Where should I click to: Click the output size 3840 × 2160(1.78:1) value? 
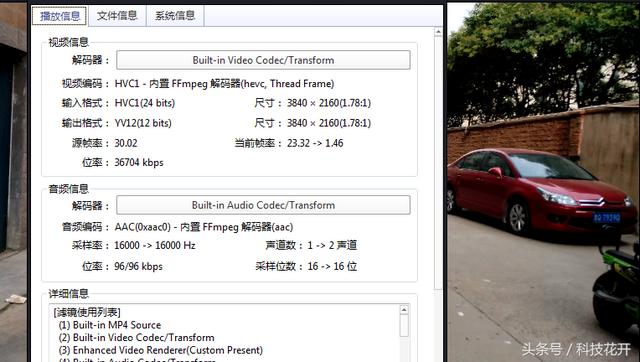[329, 123]
